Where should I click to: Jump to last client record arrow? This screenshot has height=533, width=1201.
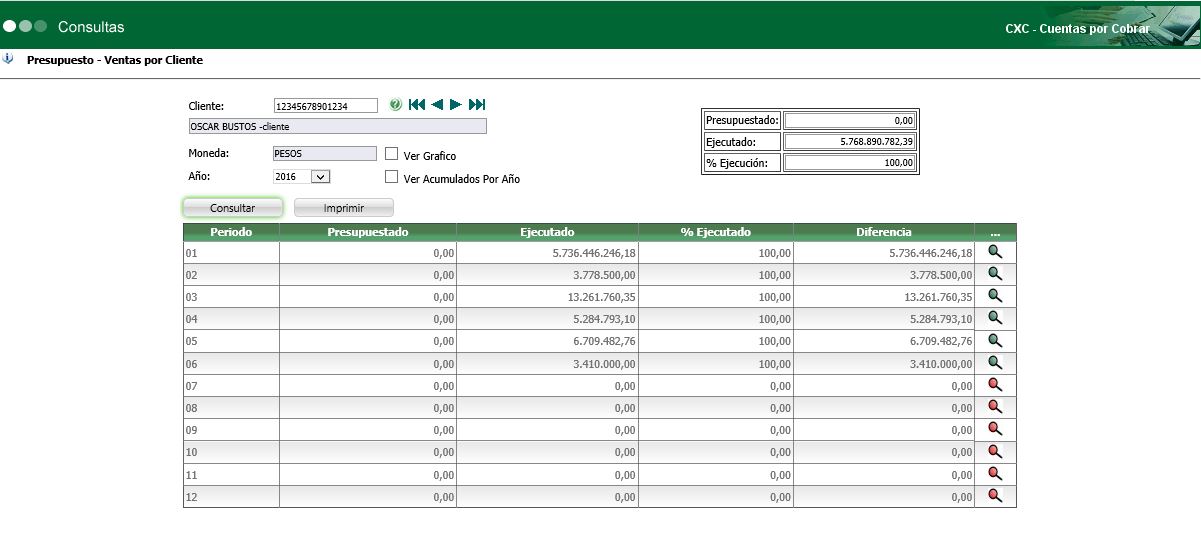click(477, 105)
